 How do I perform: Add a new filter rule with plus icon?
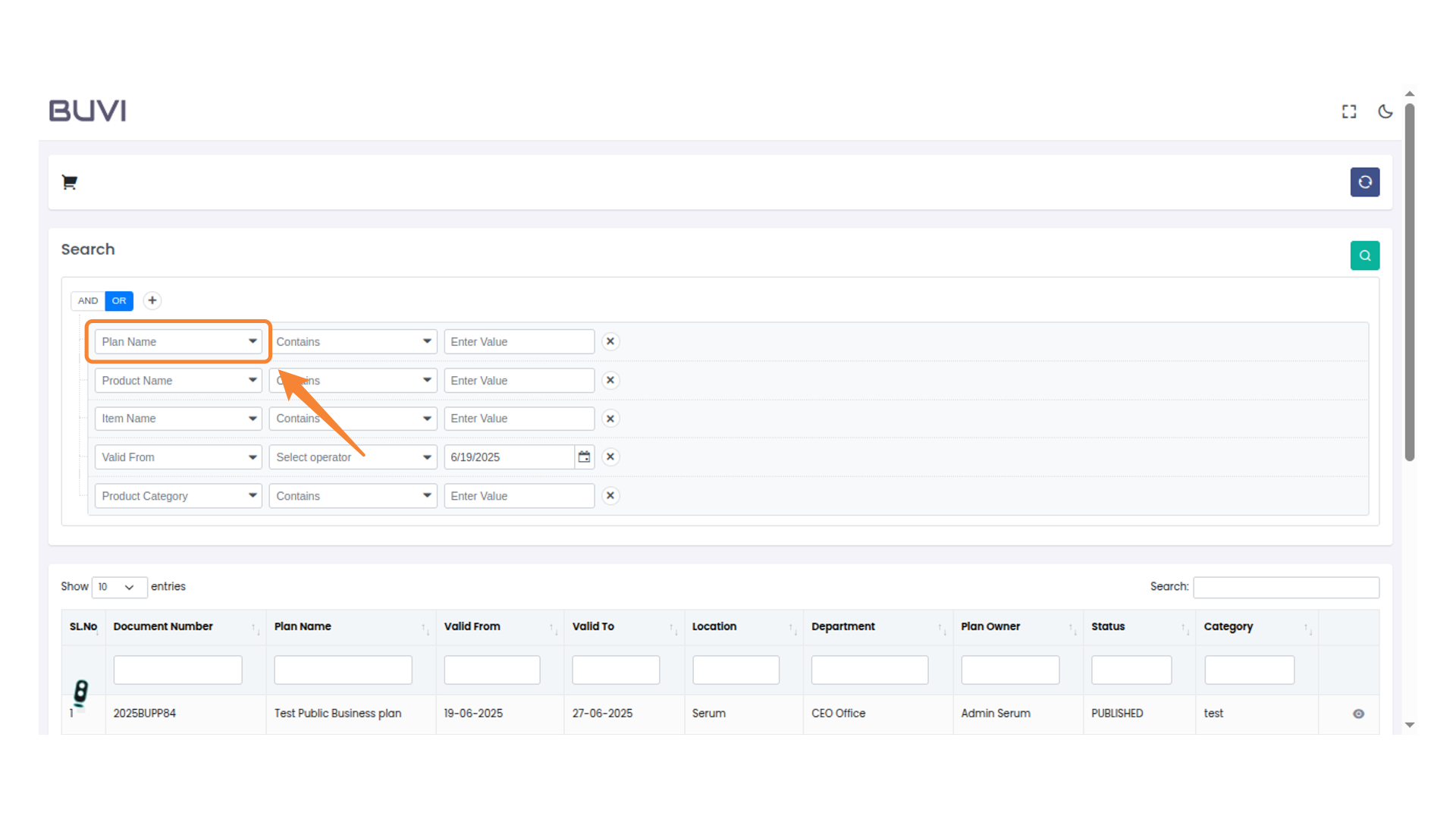coord(152,300)
